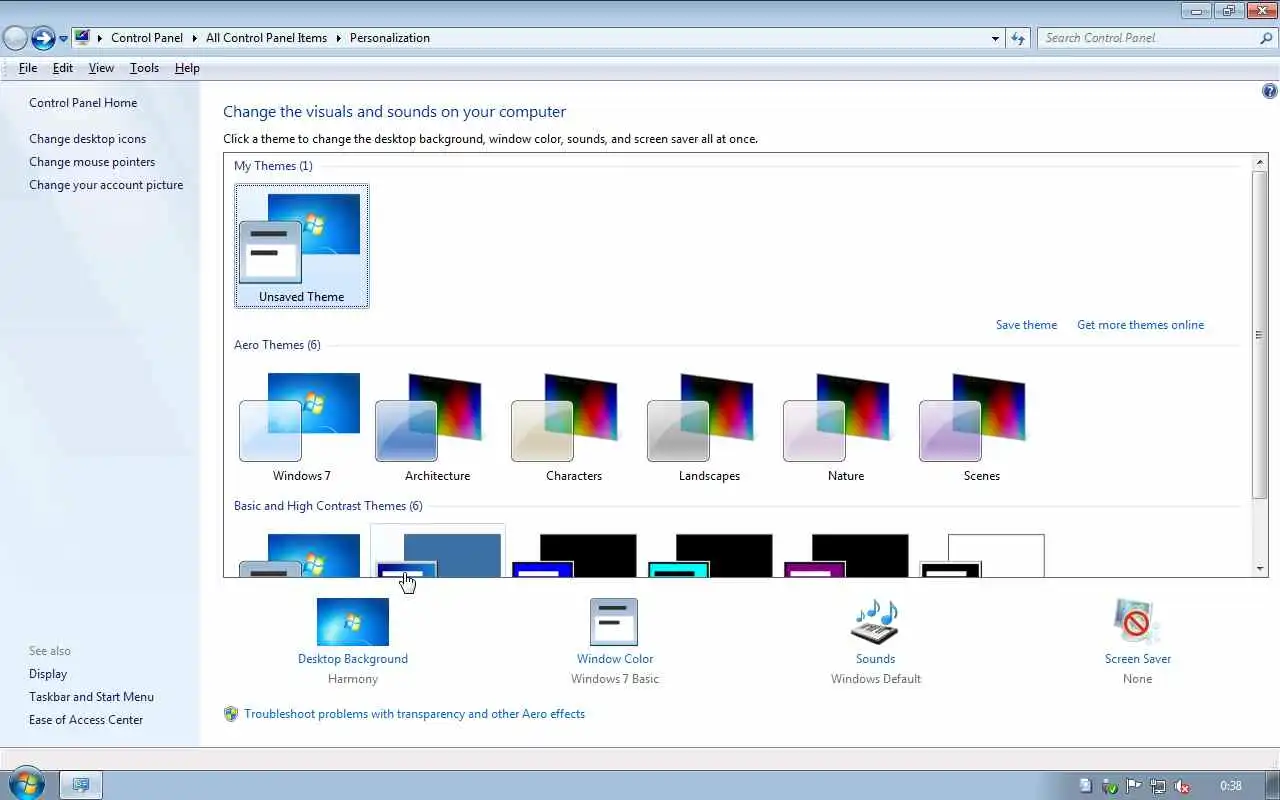Open Troubleshoot problems with transparency link
Image resolution: width=1280 pixels, height=800 pixels.
click(414, 714)
